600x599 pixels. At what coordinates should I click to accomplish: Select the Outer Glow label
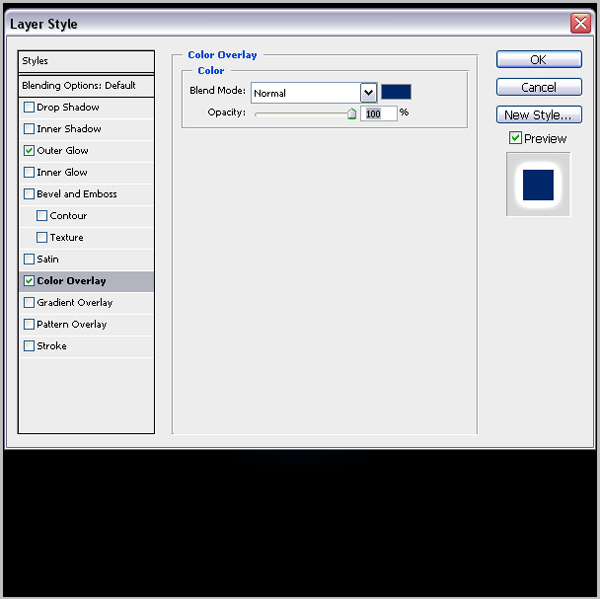point(62,150)
